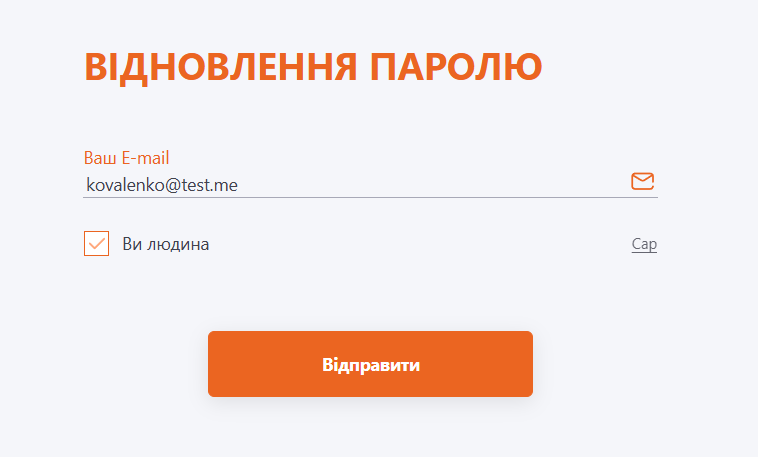The image size is (758, 457).
Task: Open the "Cap" captcha link
Action: pos(644,244)
